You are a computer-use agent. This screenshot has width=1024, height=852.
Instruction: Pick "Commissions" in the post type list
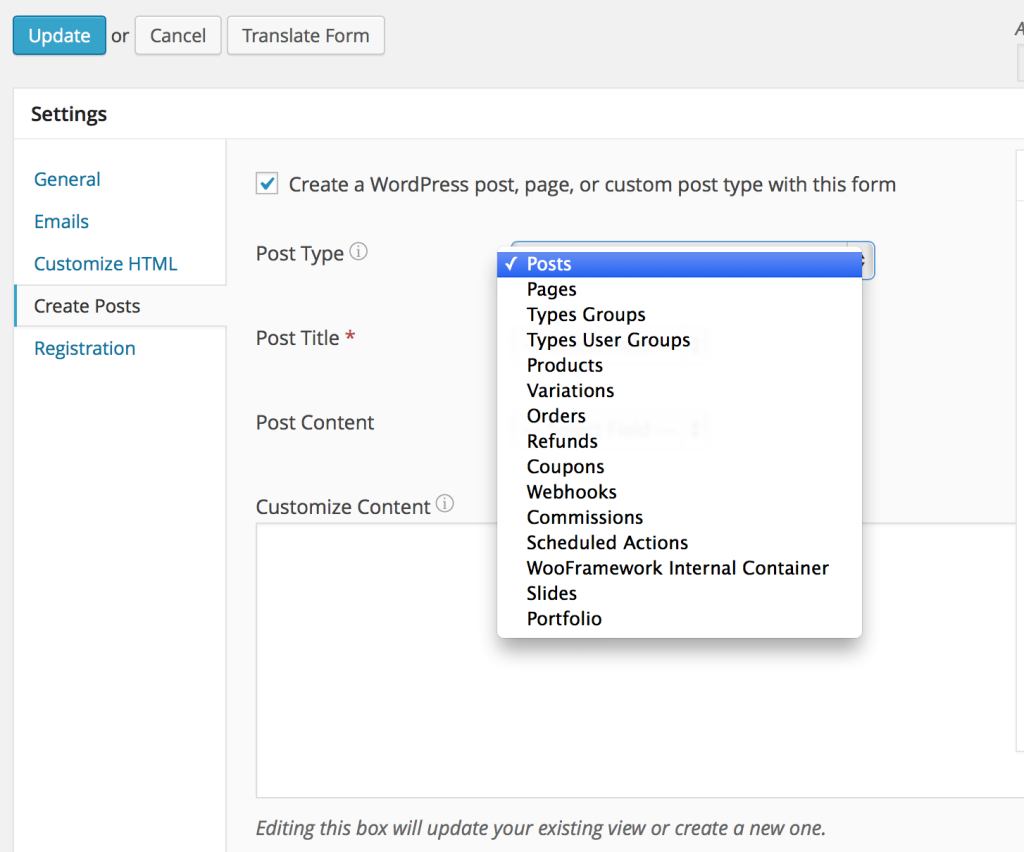(x=584, y=517)
